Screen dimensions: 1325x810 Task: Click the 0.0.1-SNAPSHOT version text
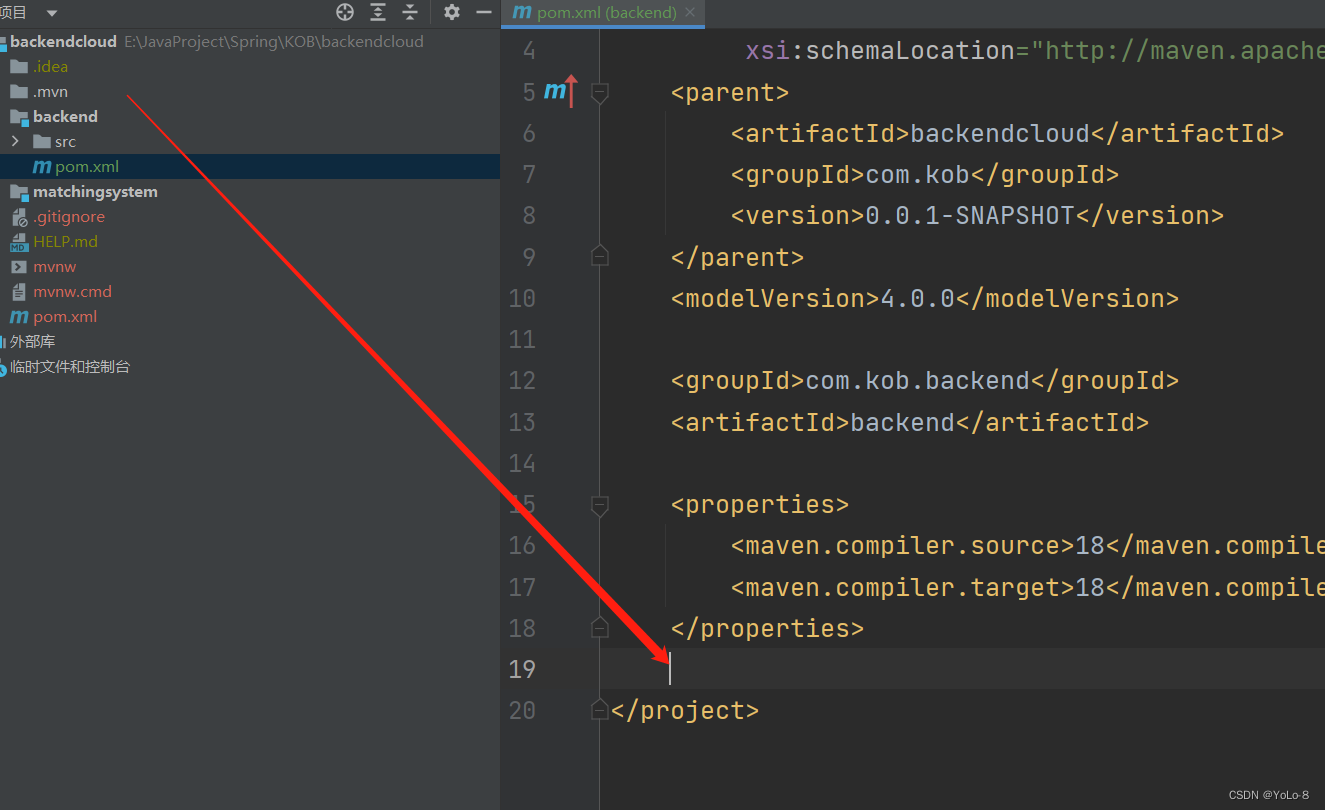point(969,216)
